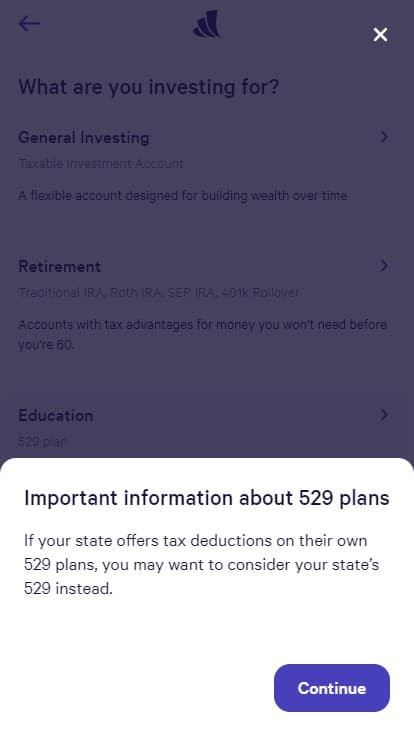
Task: Select the Retirement heading
Action: tap(60, 267)
